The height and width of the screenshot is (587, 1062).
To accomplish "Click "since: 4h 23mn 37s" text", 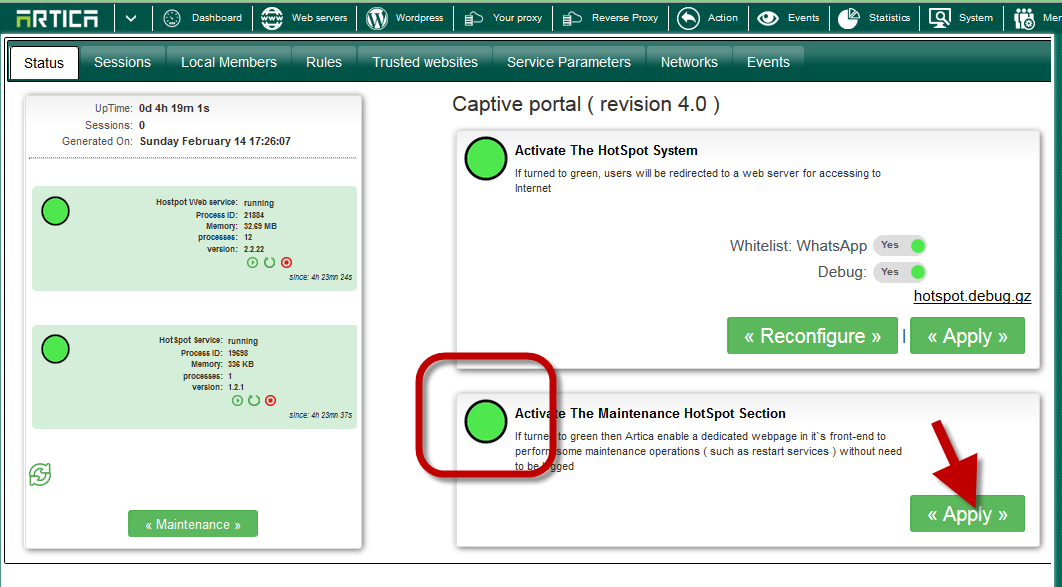I will point(320,416).
